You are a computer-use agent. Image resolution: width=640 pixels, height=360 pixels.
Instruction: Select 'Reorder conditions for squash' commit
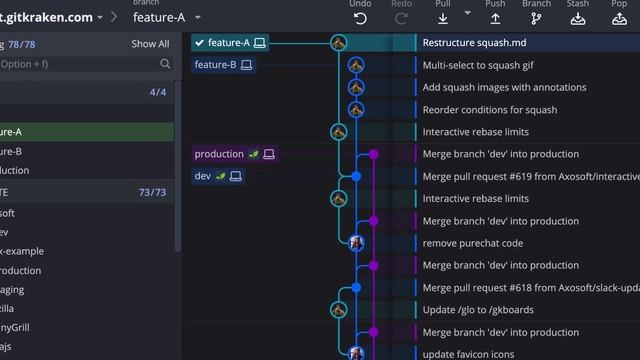click(x=490, y=109)
